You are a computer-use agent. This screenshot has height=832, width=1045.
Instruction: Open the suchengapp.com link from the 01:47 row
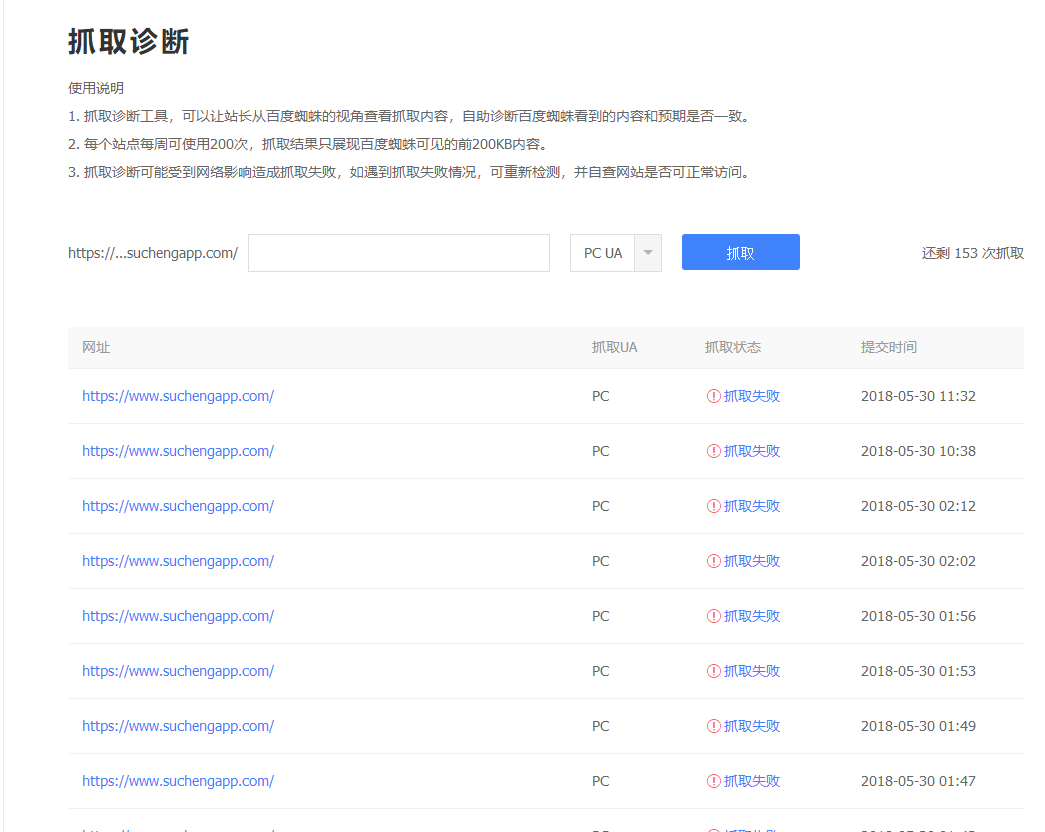(x=178, y=780)
